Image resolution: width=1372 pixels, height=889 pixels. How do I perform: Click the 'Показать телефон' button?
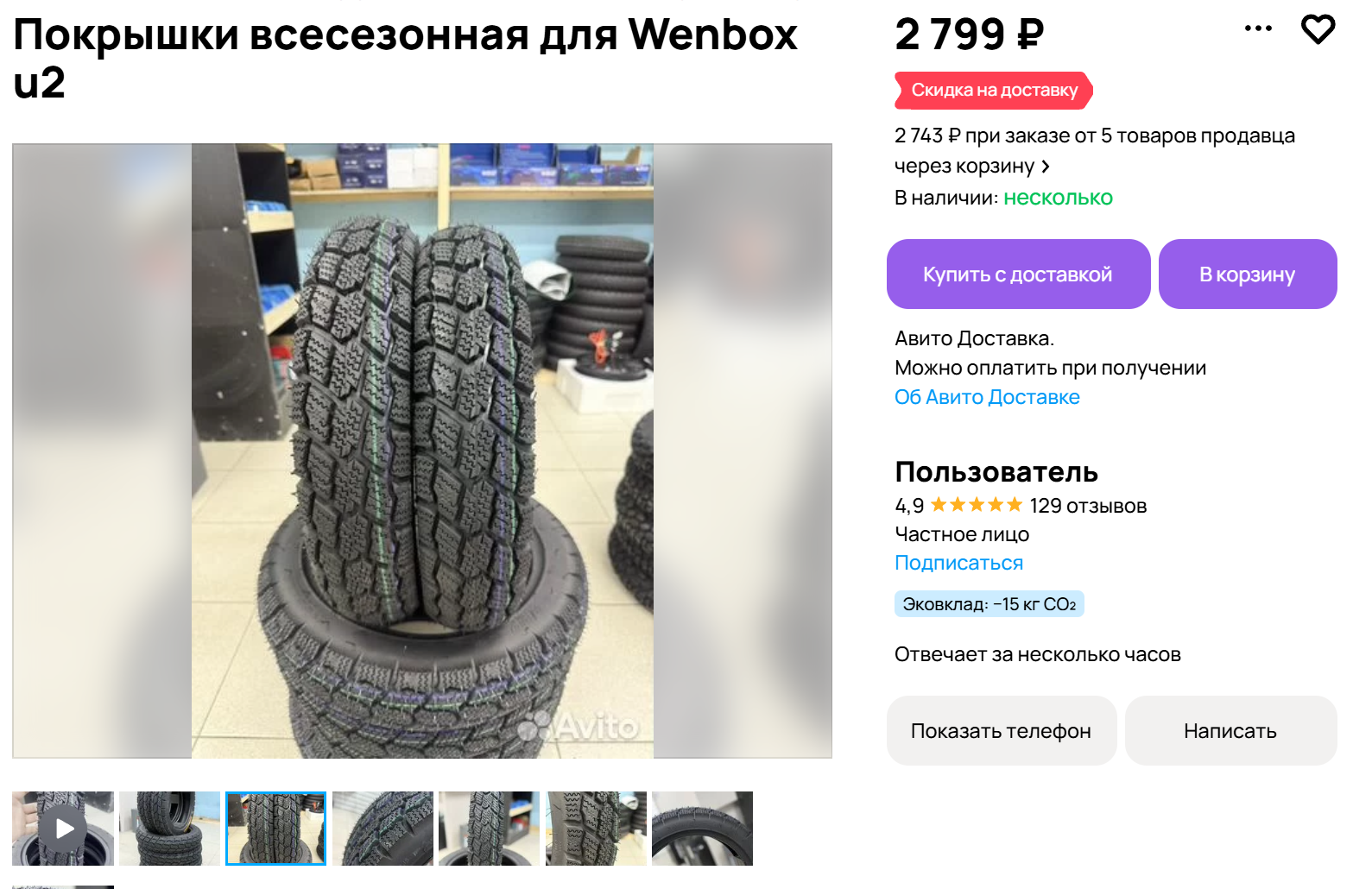[x=1002, y=731]
